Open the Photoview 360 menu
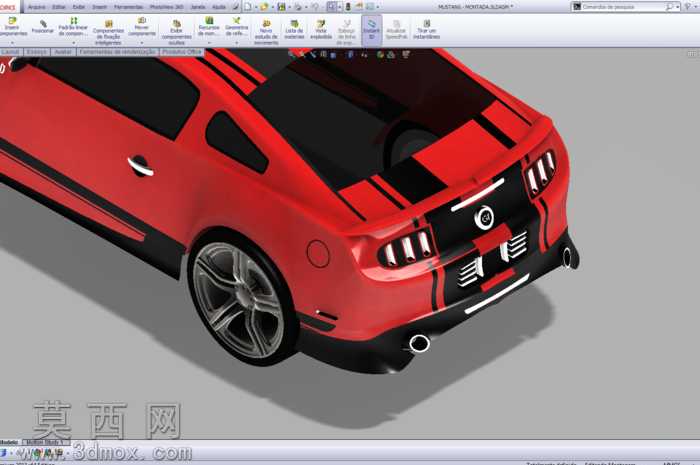Image resolution: width=700 pixels, height=465 pixels. click(167, 7)
